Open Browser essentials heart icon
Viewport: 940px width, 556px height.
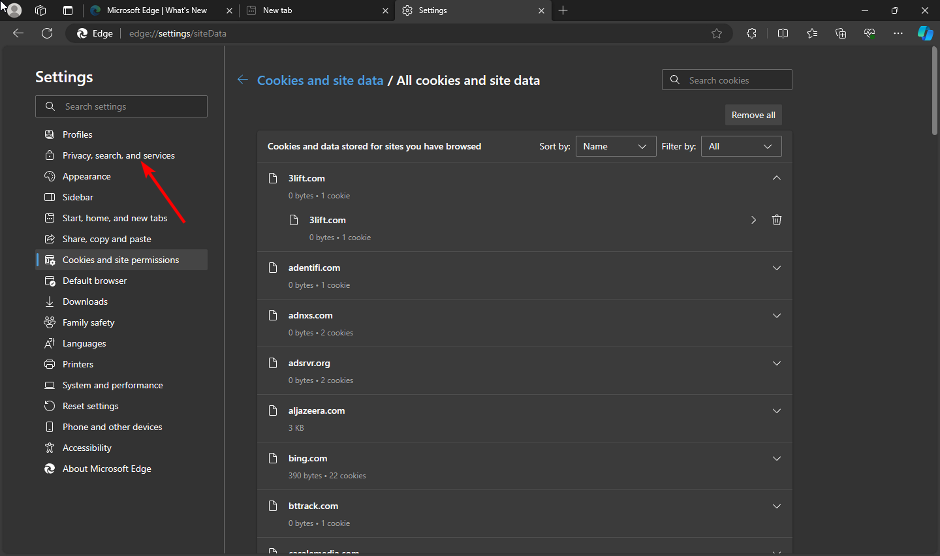(869, 34)
